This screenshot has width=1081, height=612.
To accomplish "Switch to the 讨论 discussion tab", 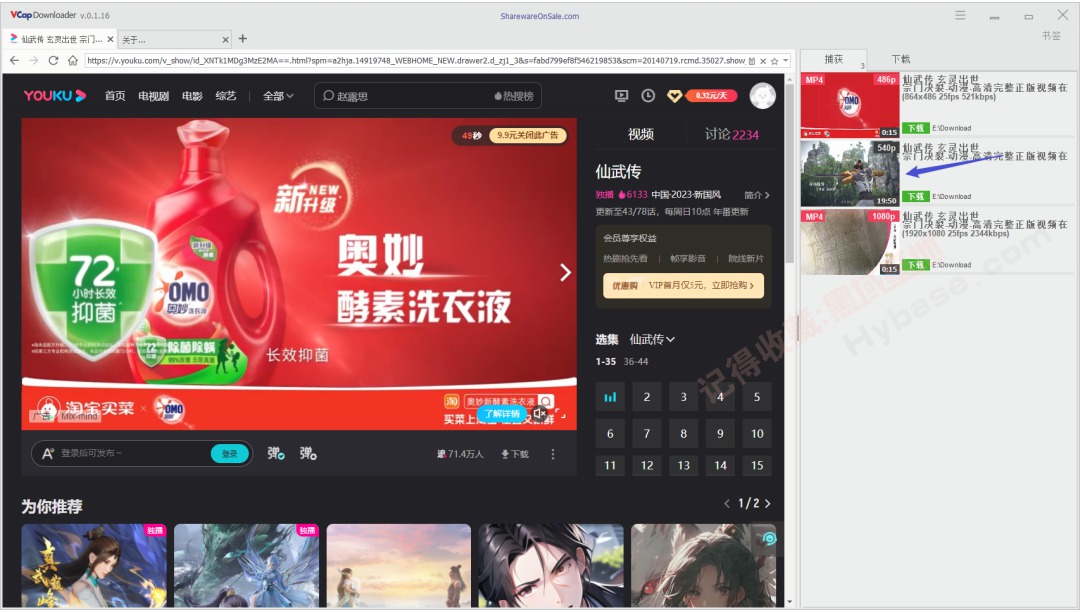I will [731, 134].
